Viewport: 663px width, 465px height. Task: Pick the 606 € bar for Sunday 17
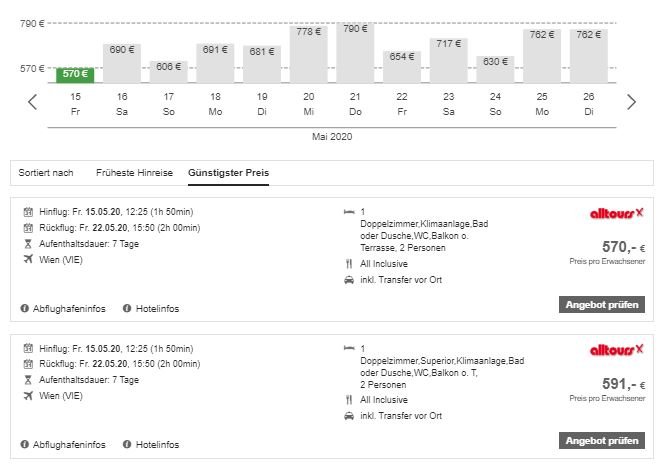[x=169, y=72]
